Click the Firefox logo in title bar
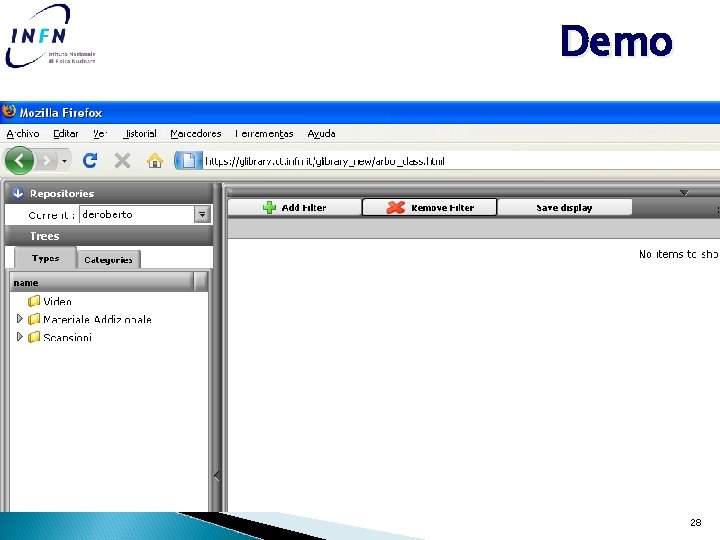The width and height of the screenshot is (720, 540). point(9,112)
